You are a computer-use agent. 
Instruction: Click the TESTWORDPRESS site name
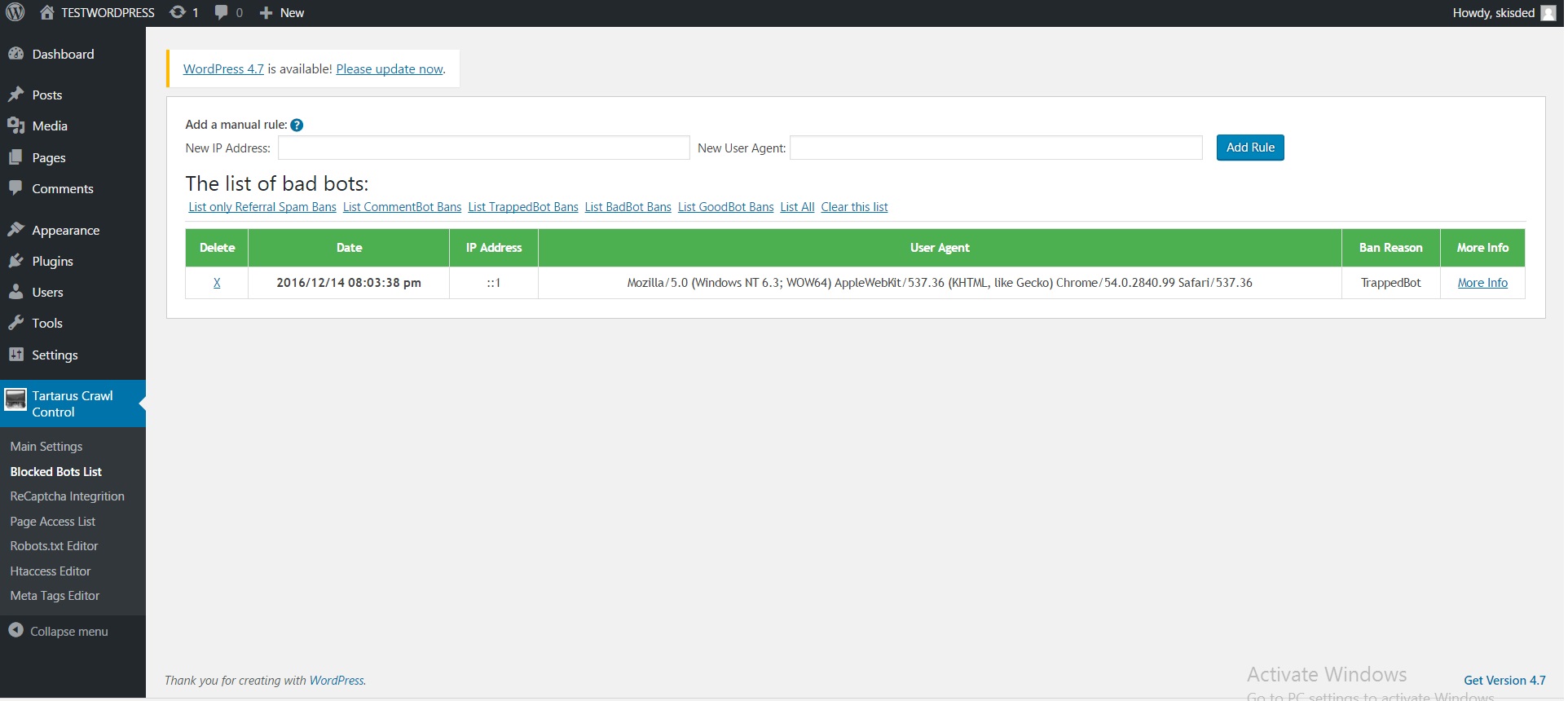(108, 13)
